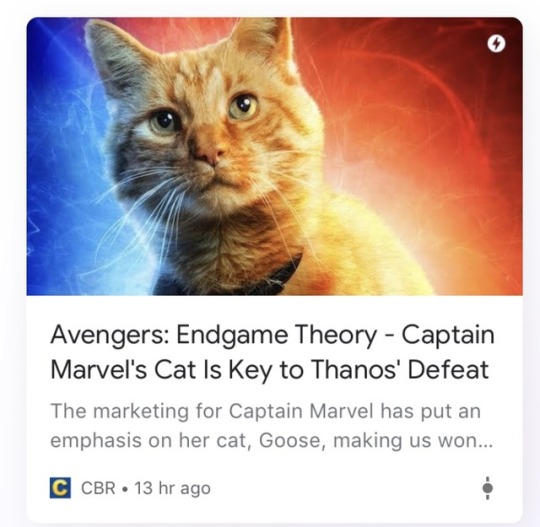Open headline line "Avengers: Endgame Theory - Captain"
Image resolution: width=540 pixels, height=527 pixels.
[273, 335]
